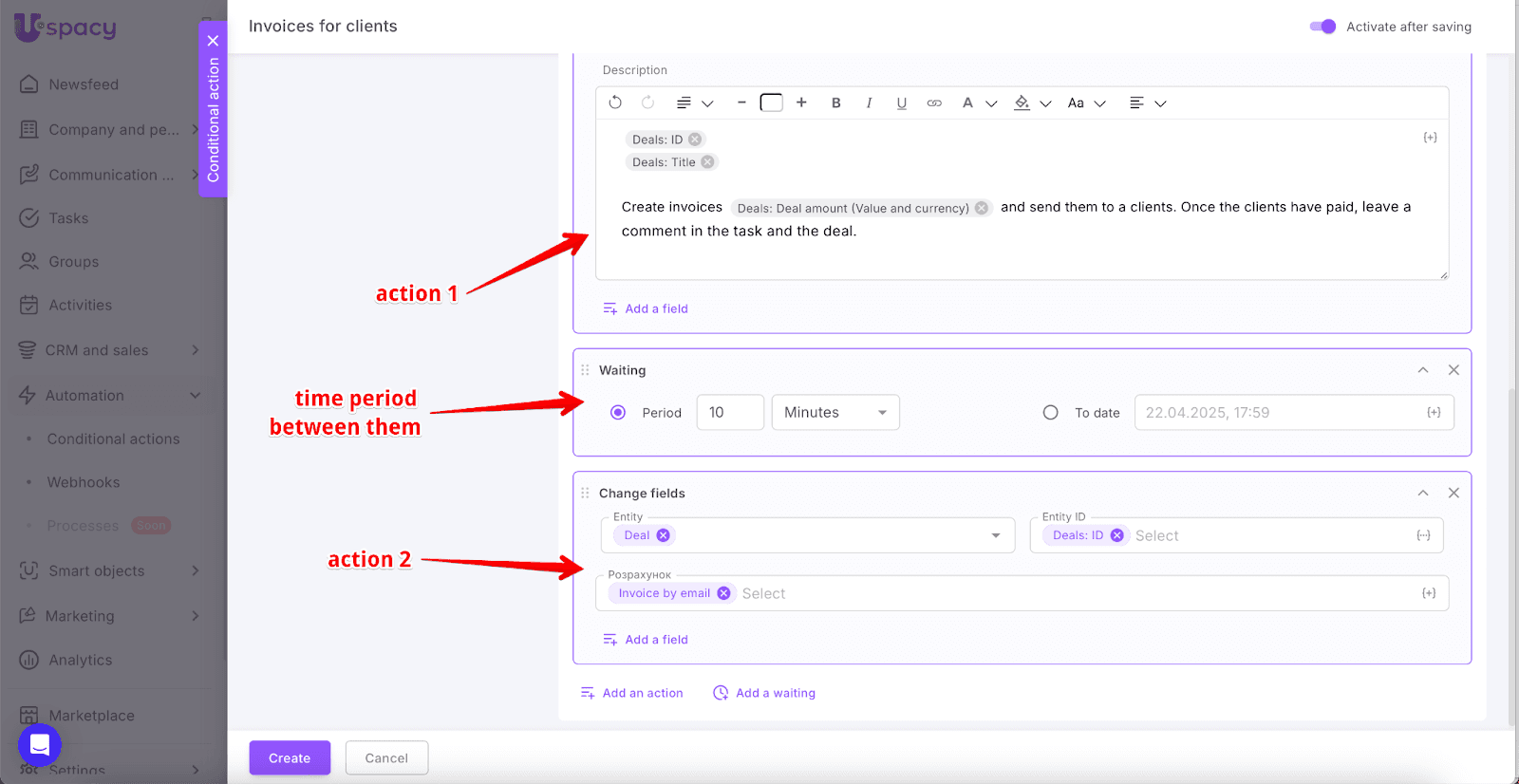Toggle italic formatting in description toolbar
1519x784 pixels.
click(x=869, y=103)
